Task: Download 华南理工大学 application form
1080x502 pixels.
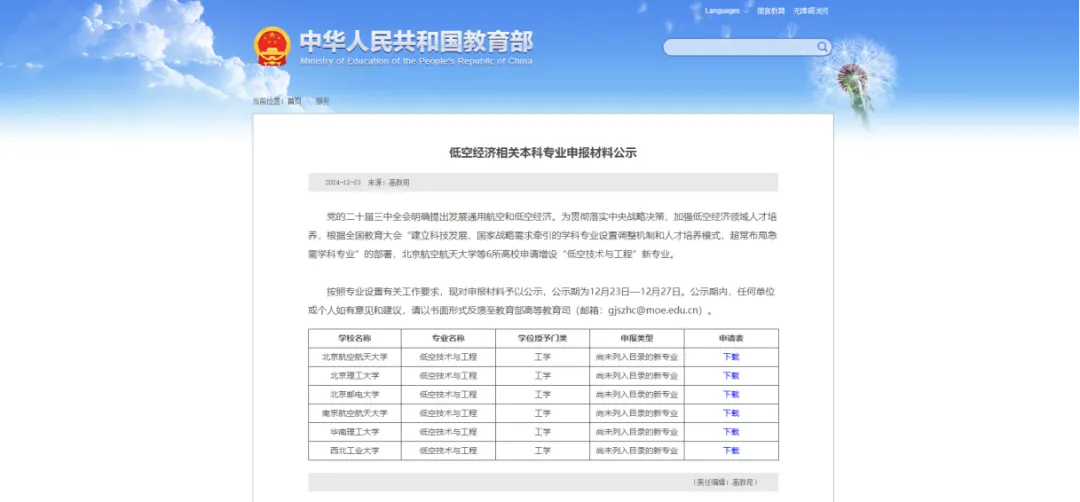Action: pyautogui.click(x=731, y=432)
